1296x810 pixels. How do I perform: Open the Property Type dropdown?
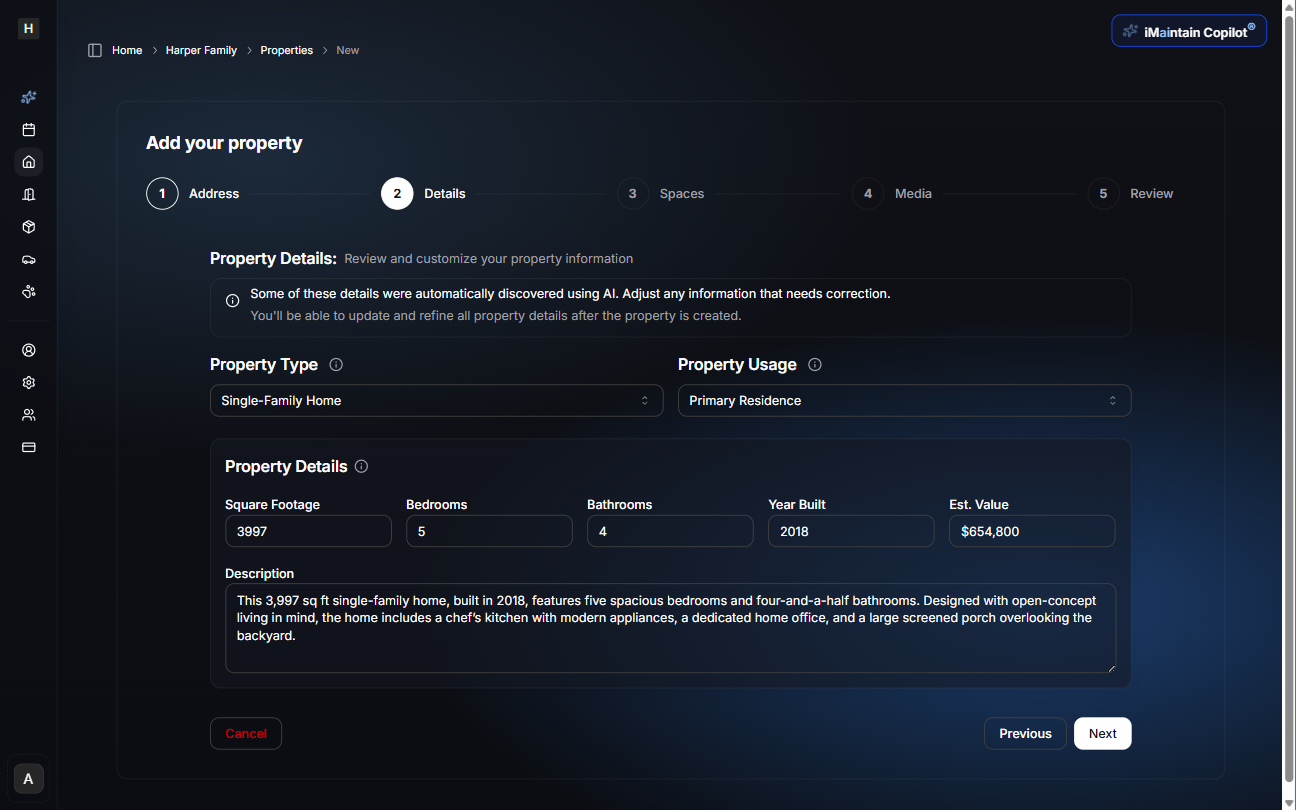(x=436, y=400)
